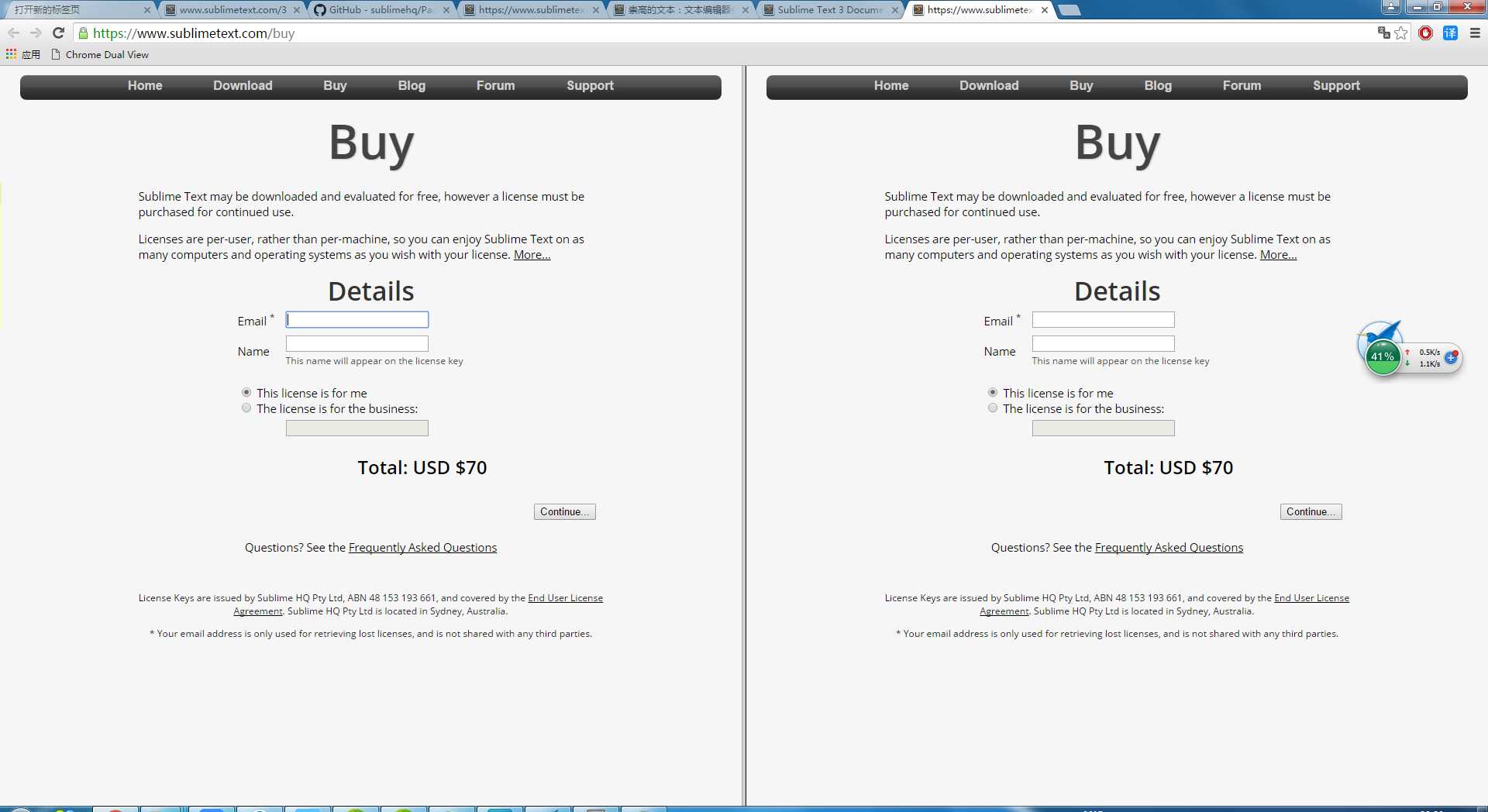Follow the 'More...' link in right pane
This screenshot has width=1488, height=812.
pyautogui.click(x=1278, y=255)
